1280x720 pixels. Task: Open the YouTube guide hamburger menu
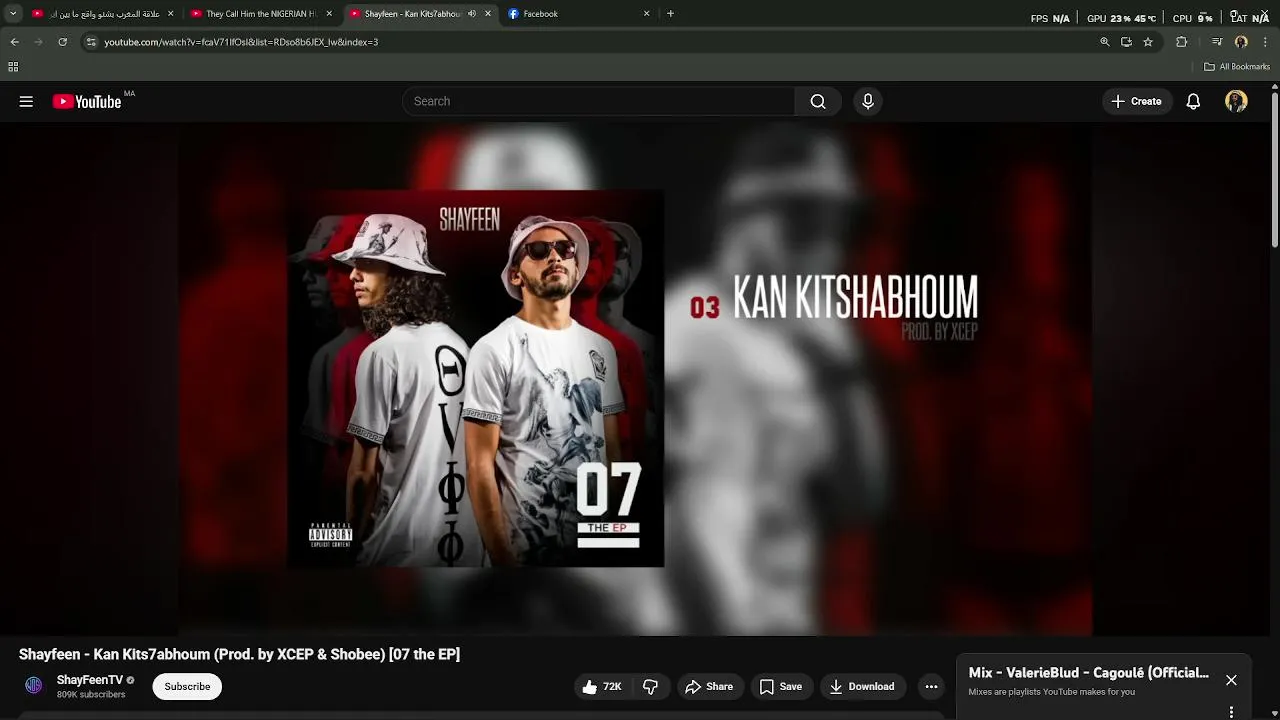(x=26, y=101)
